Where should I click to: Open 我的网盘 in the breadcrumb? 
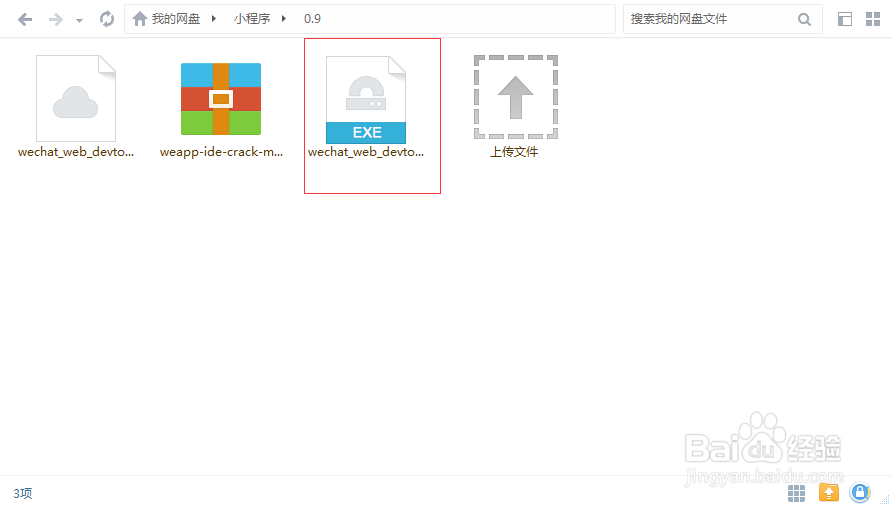(x=176, y=19)
